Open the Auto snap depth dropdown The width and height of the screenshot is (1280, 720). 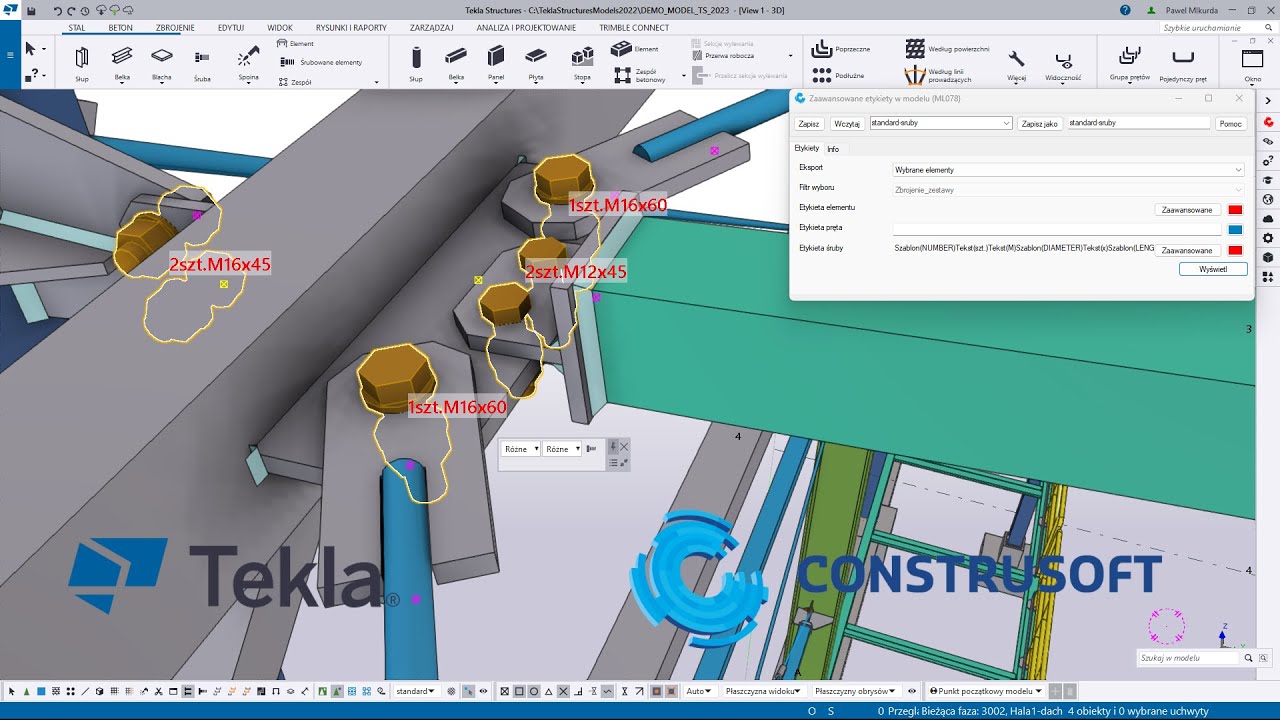698,691
